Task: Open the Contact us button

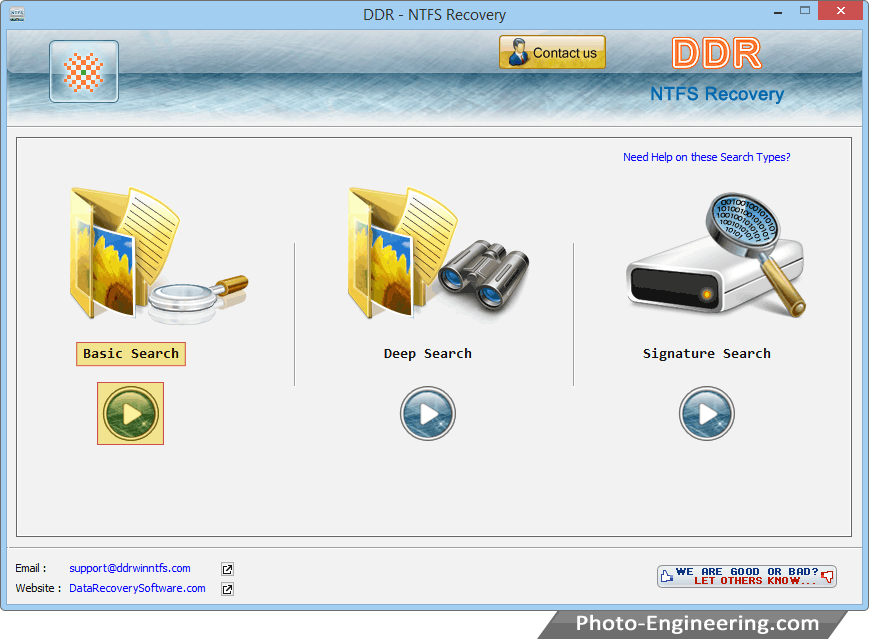Action: click(552, 53)
